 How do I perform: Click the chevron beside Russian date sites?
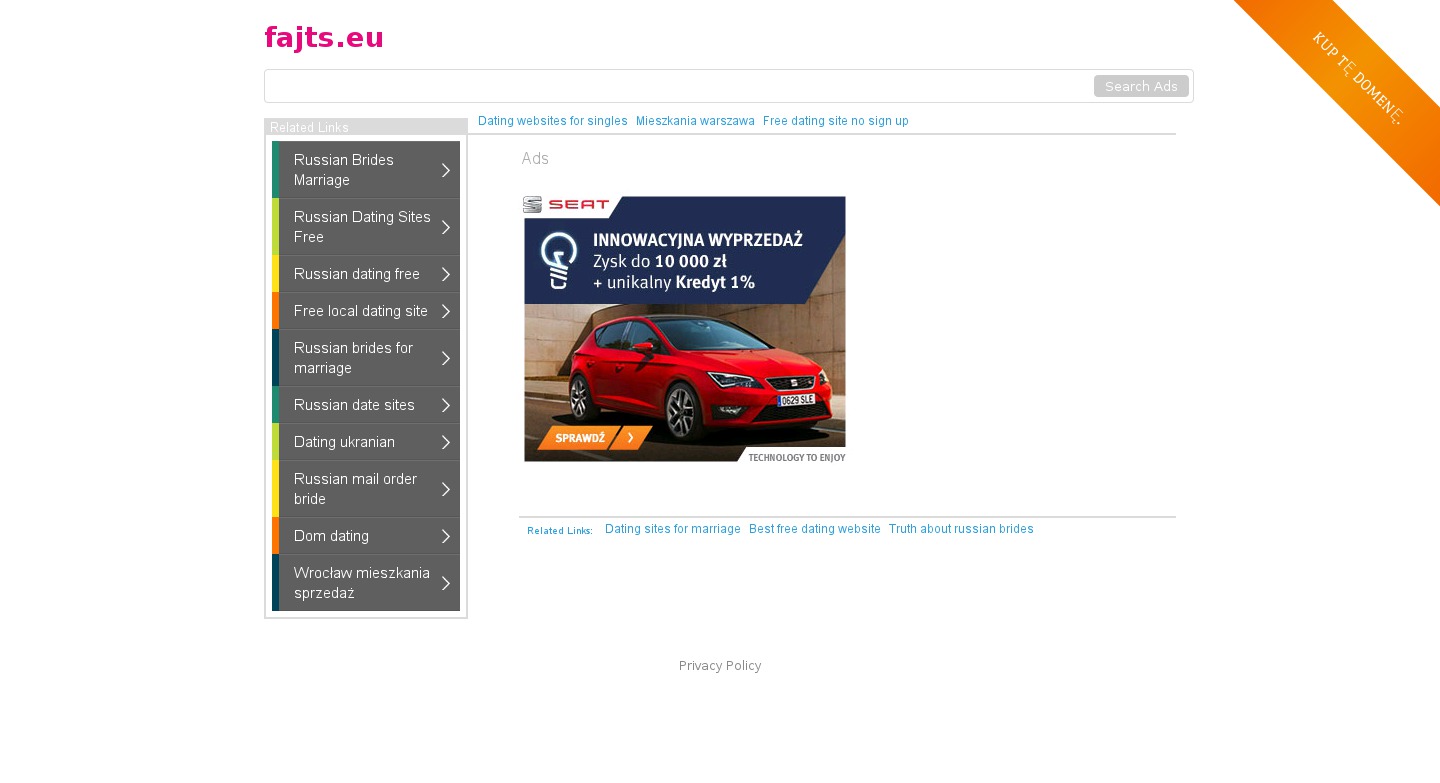[x=446, y=405]
